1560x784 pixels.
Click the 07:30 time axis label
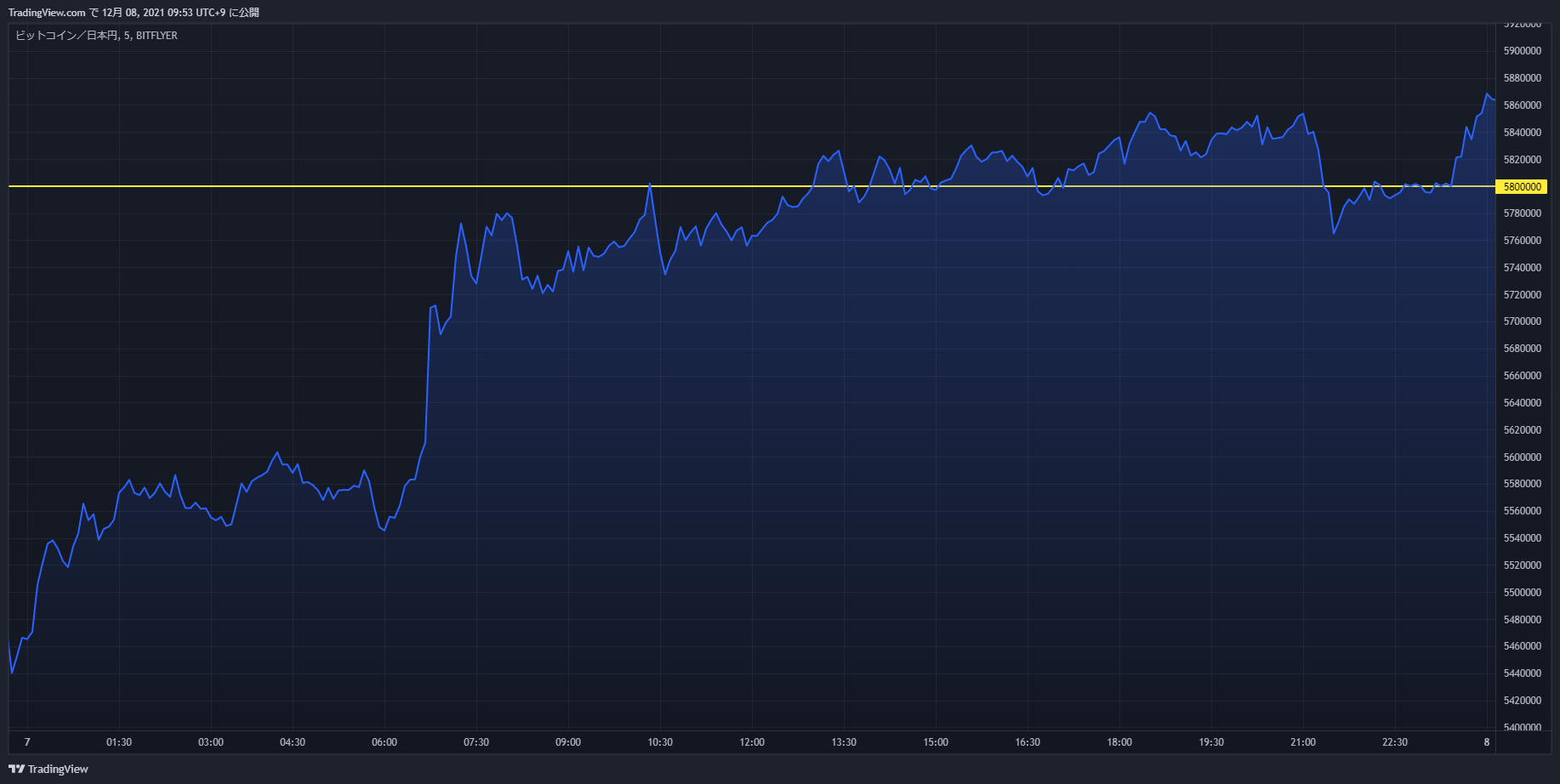pos(476,742)
